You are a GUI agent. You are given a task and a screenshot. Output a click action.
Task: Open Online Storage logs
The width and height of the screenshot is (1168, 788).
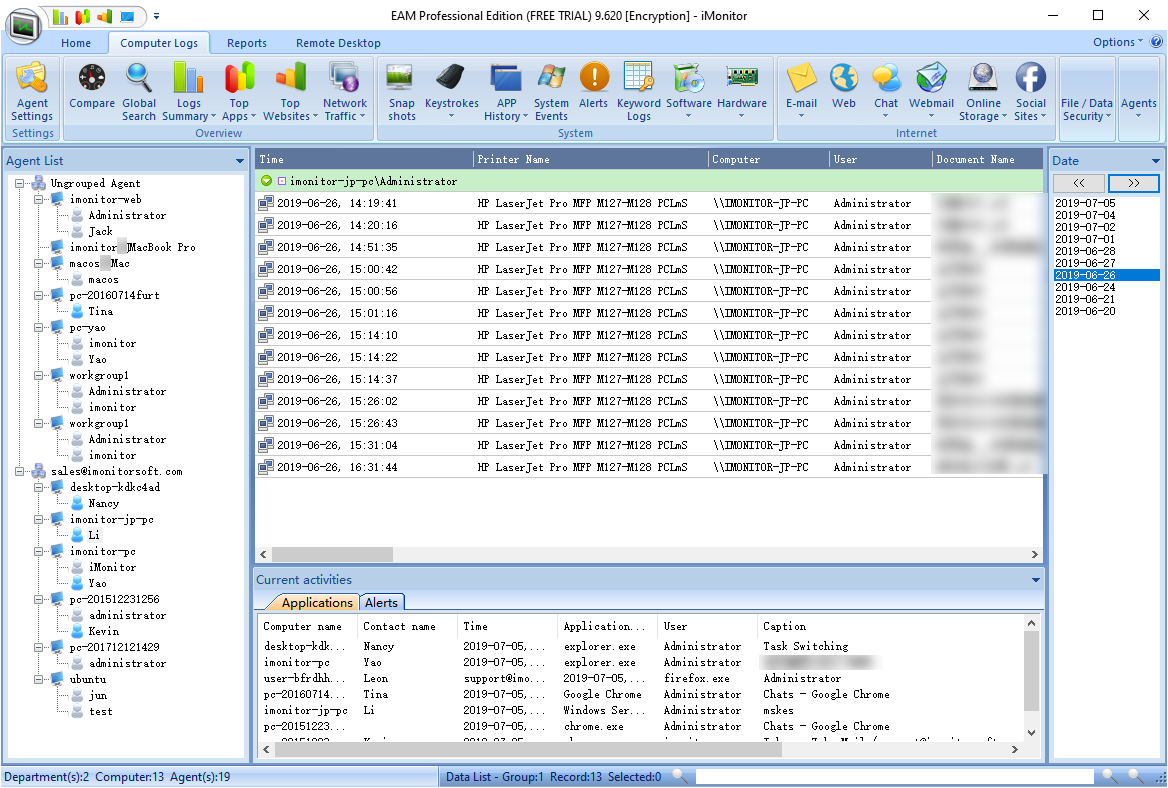click(x=983, y=92)
